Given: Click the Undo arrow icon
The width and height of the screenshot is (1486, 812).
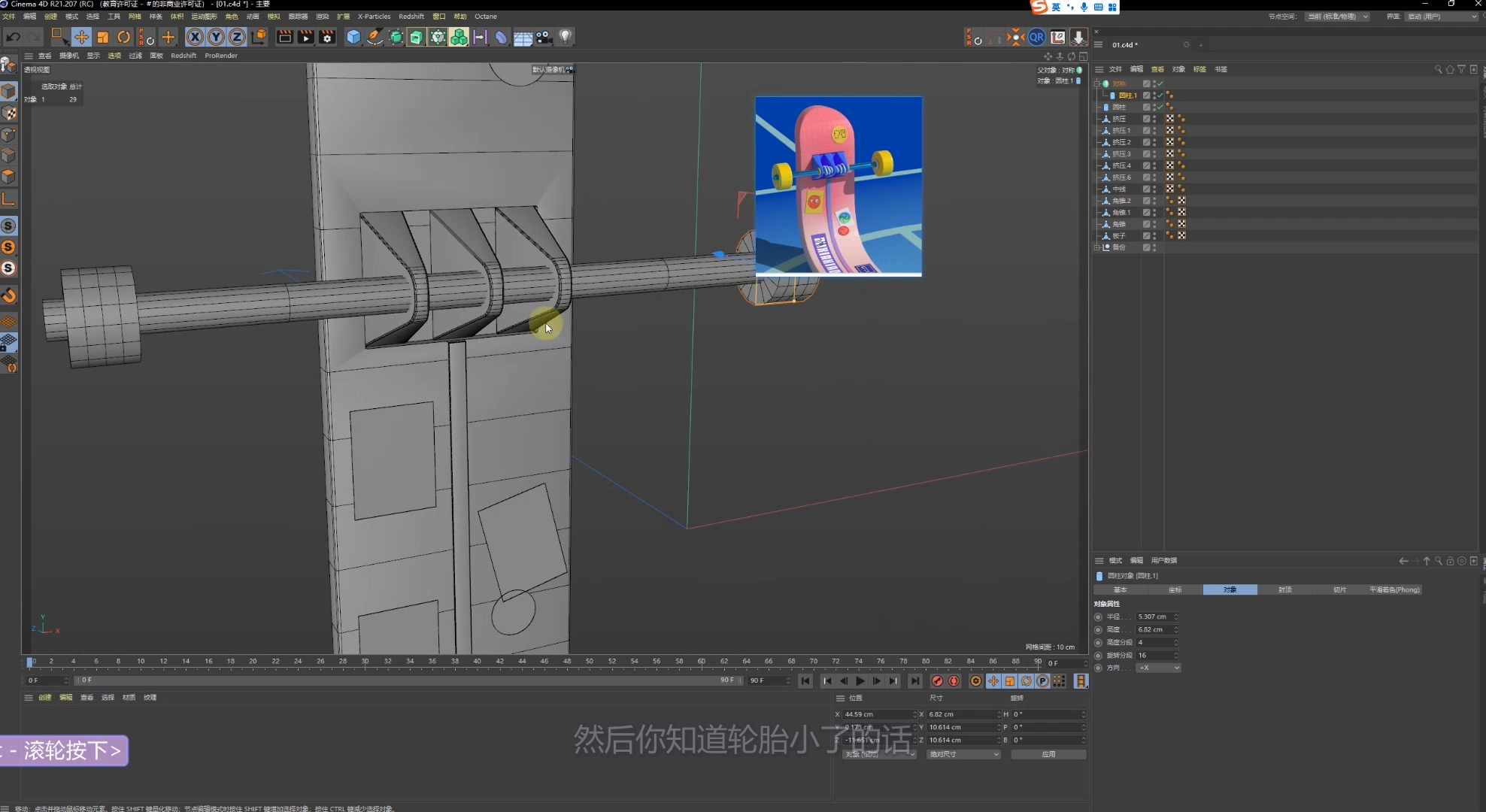Looking at the screenshot, I should point(13,37).
